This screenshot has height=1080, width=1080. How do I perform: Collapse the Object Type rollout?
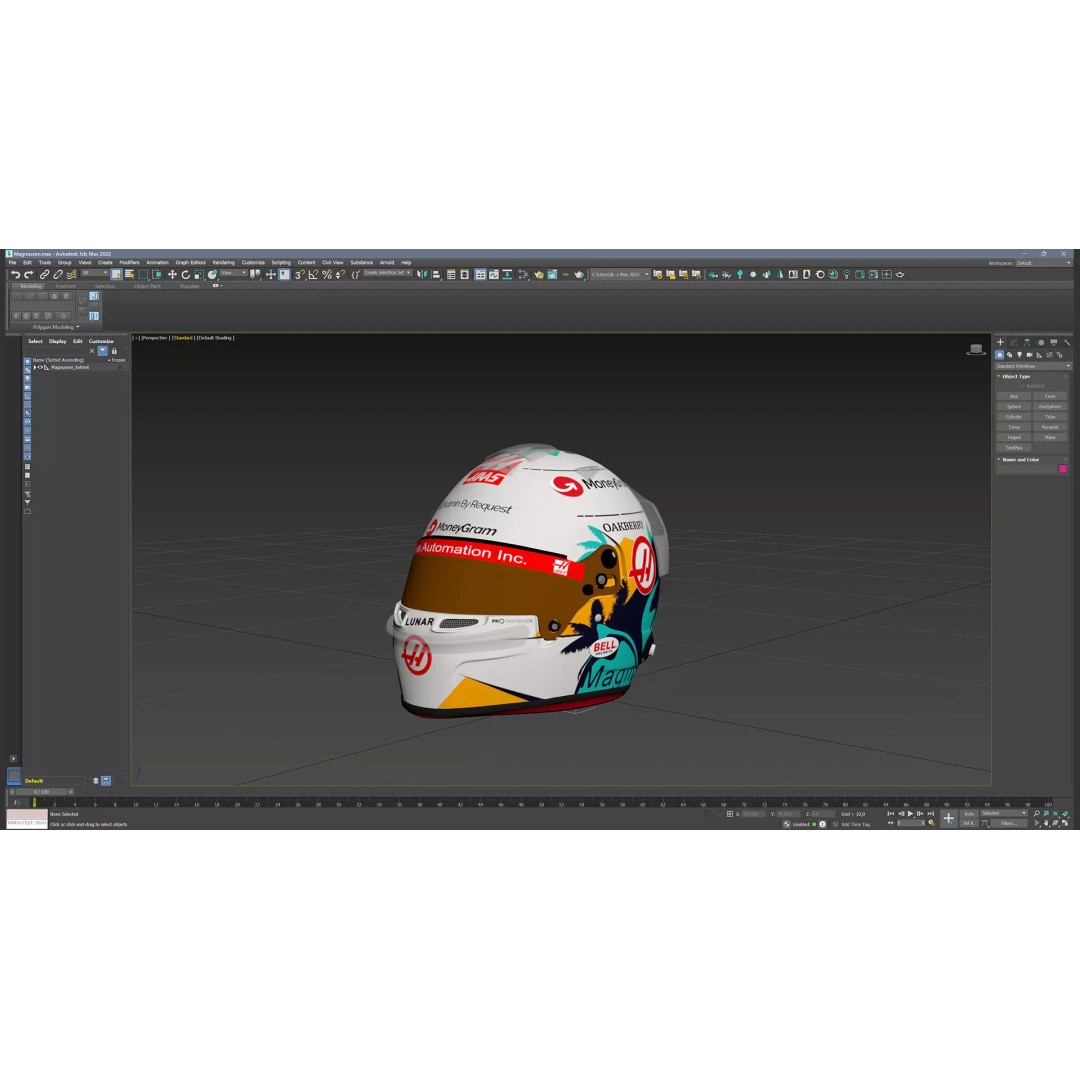coord(1016,376)
